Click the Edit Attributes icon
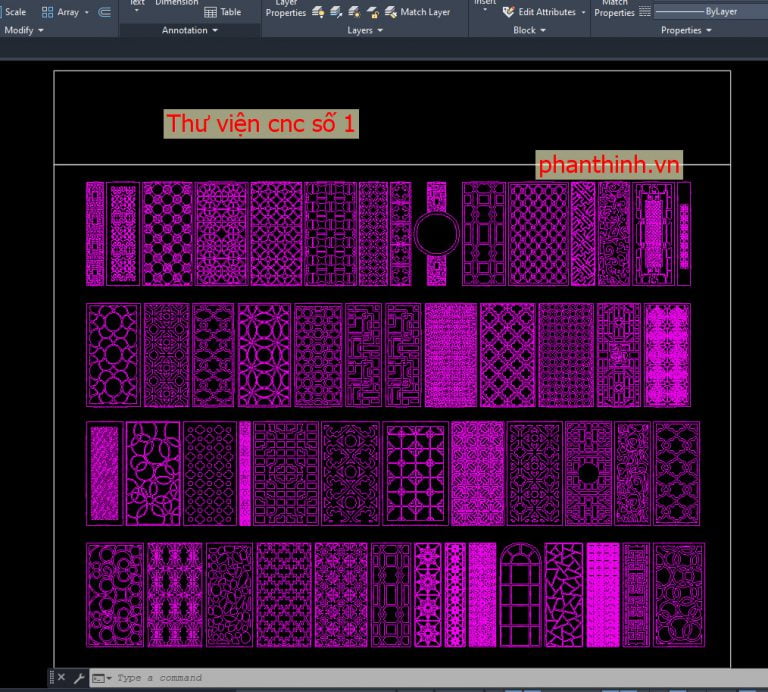768x692 pixels. click(x=508, y=12)
